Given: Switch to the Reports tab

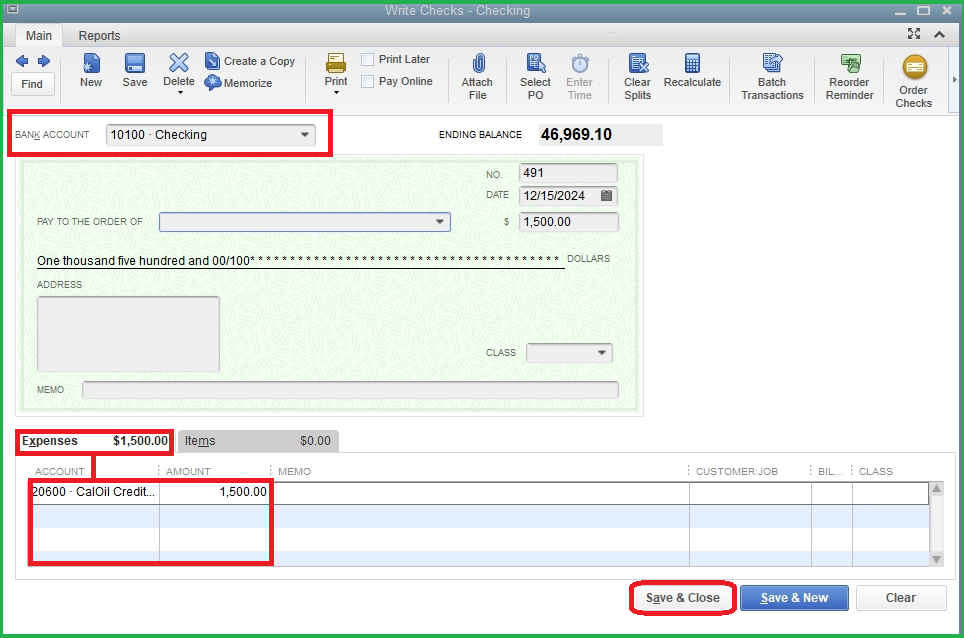Looking at the screenshot, I should 98,35.
